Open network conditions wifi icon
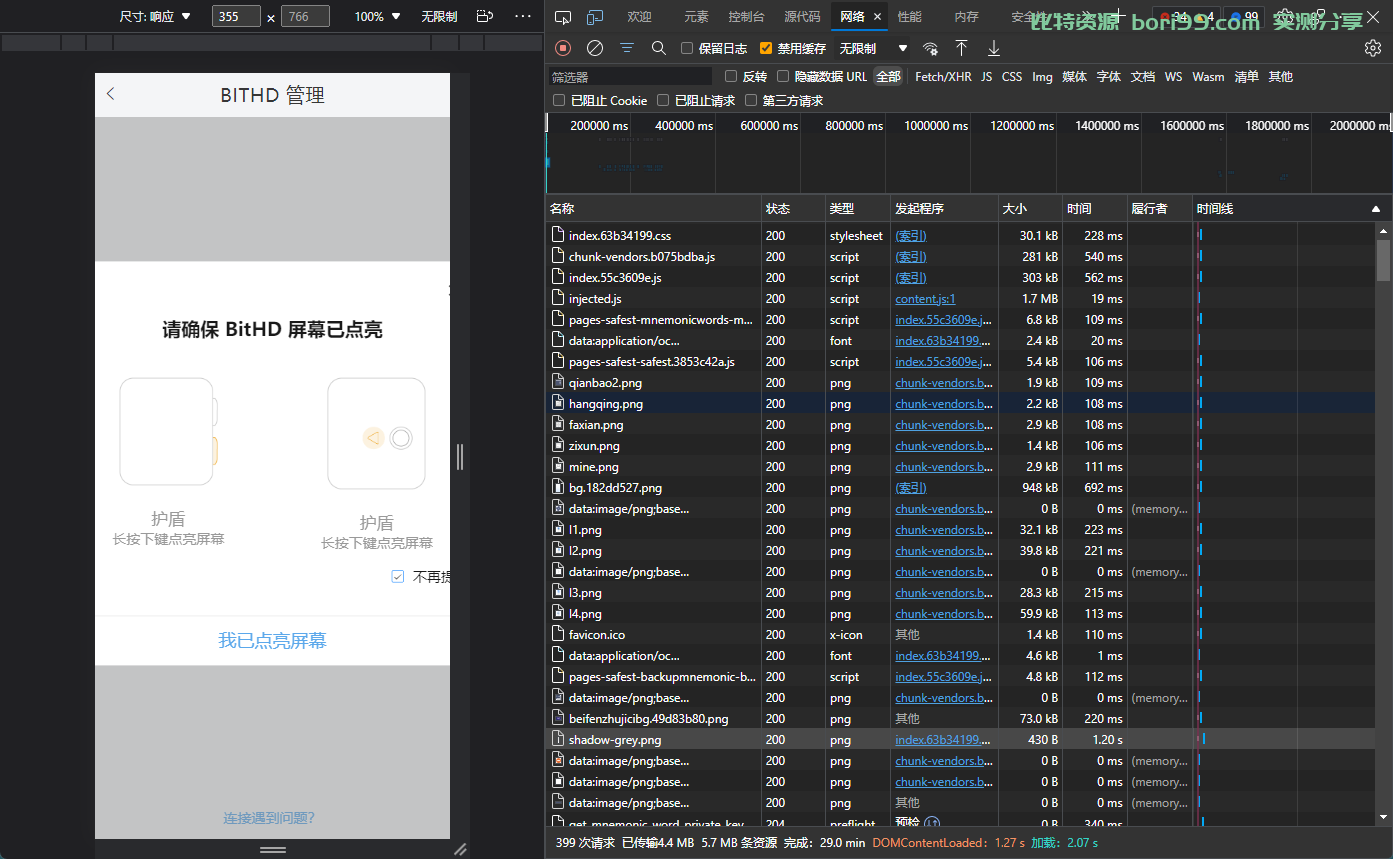This screenshot has height=859, width=1393. click(930, 48)
